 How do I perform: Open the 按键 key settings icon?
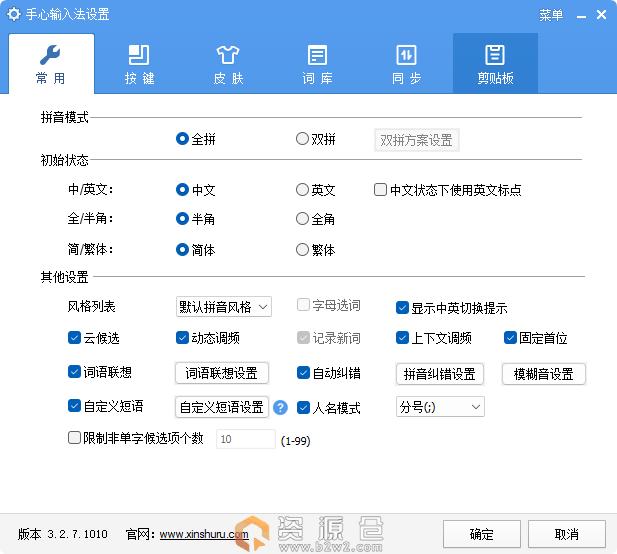139,55
